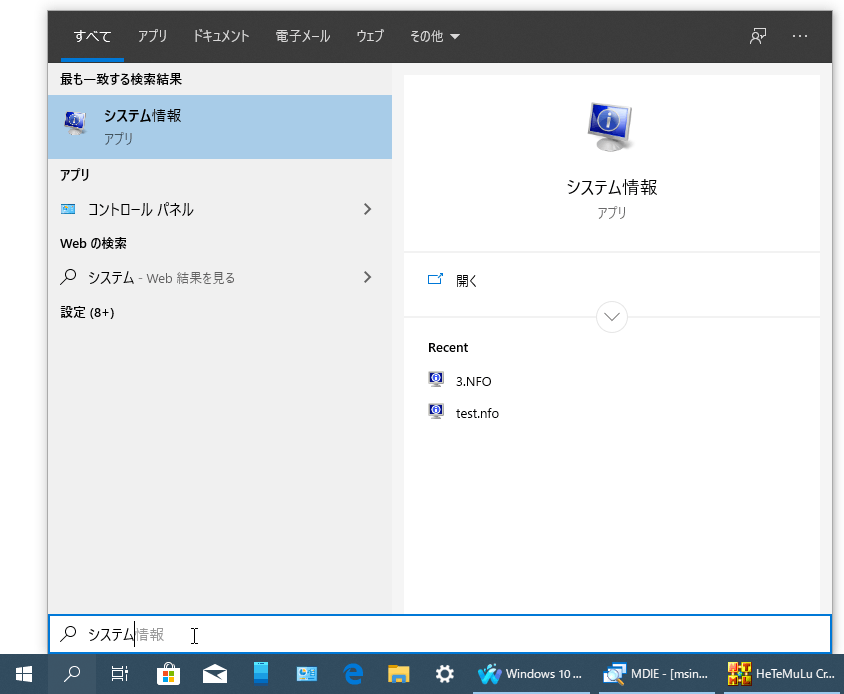844x694 pixels.
Task: Click the web search magnifier icon
Action: tap(68, 277)
